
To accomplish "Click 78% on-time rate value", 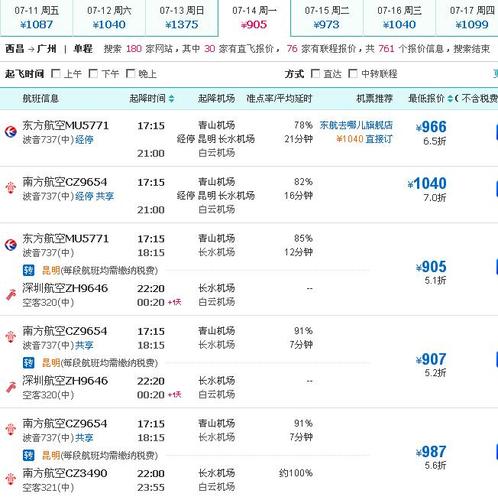I will coord(303,125).
